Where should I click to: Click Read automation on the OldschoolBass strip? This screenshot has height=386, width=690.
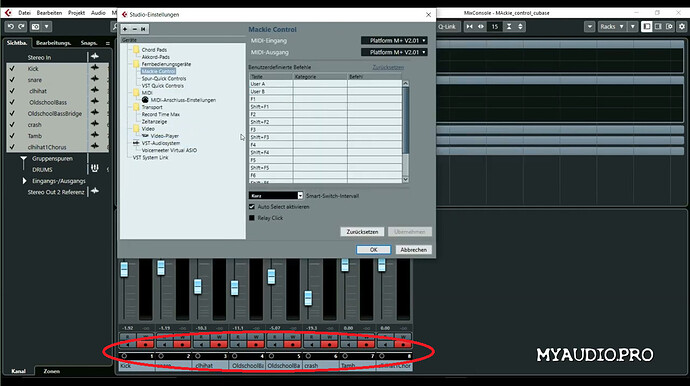click(x=238, y=337)
